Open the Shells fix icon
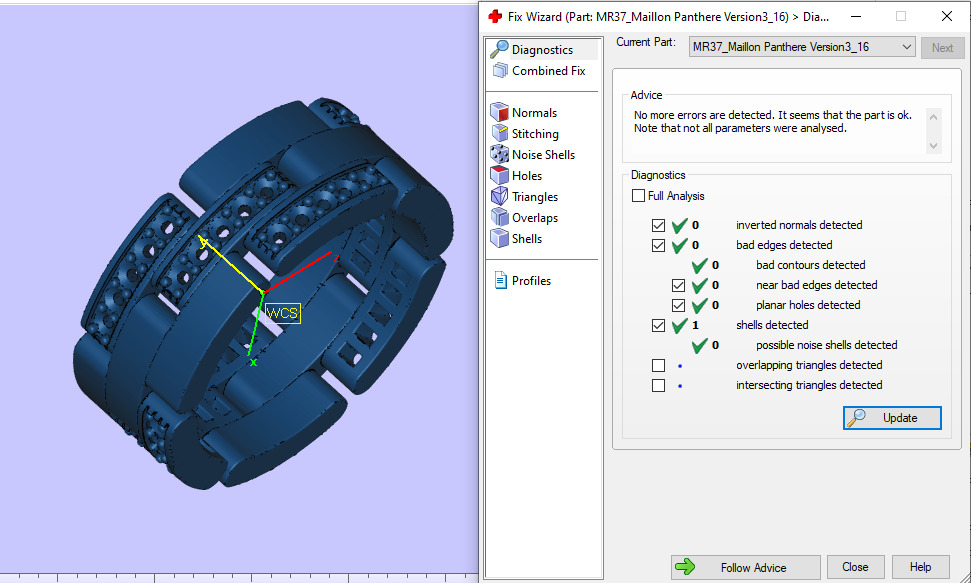 click(499, 239)
